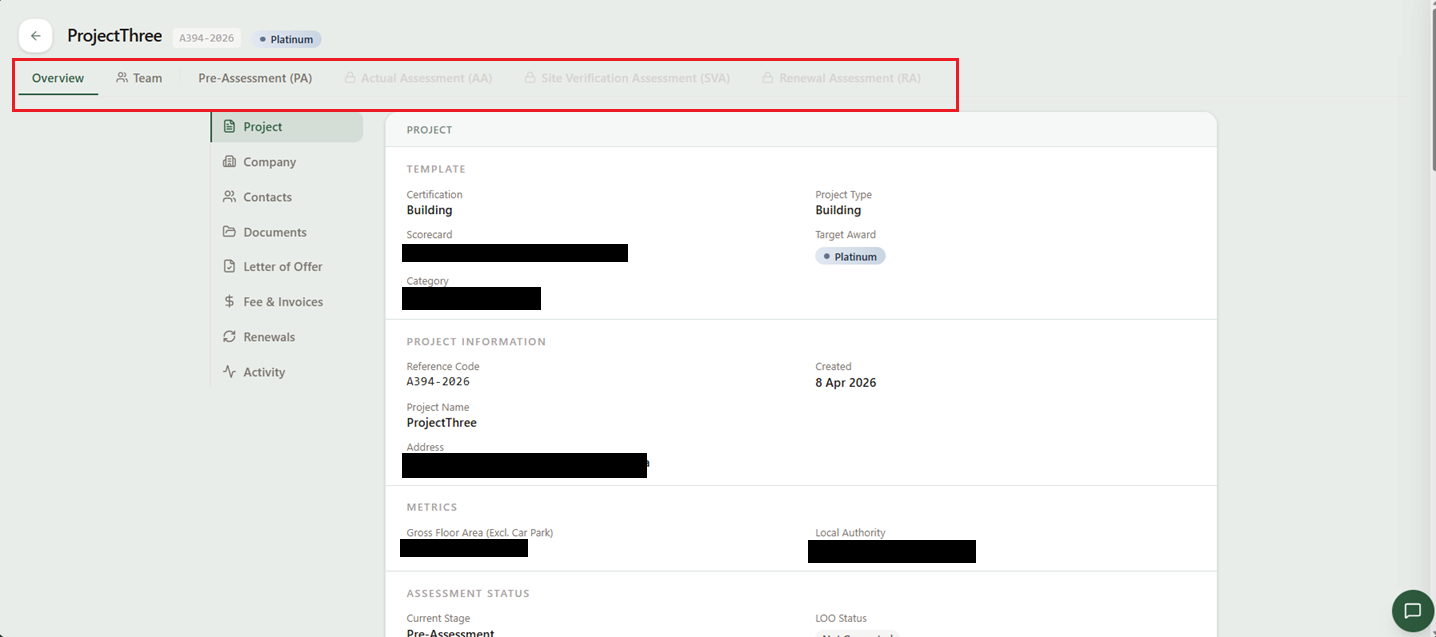The width and height of the screenshot is (1436, 637).
Task: Go to the Contacts section
Action: point(287,197)
